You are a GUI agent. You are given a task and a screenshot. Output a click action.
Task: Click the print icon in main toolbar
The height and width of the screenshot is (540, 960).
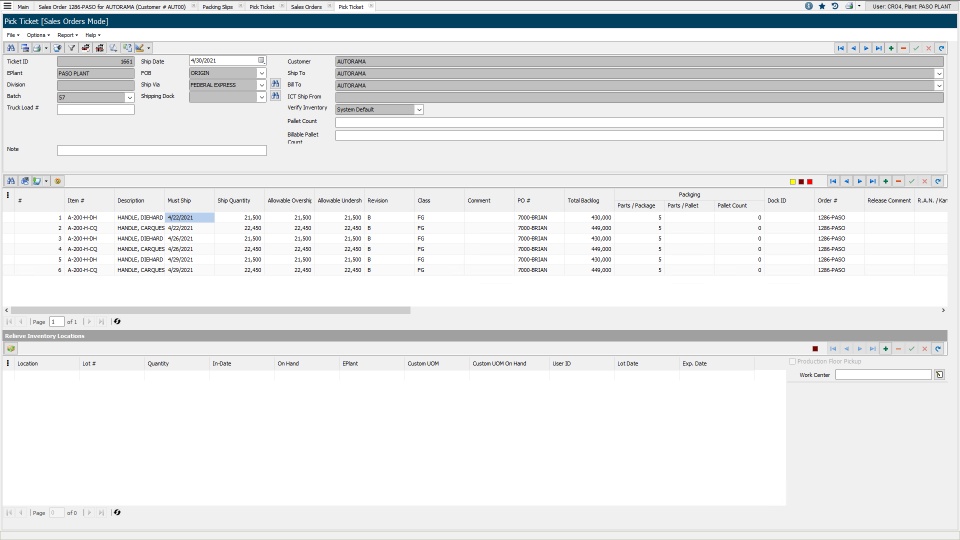(x=37, y=48)
